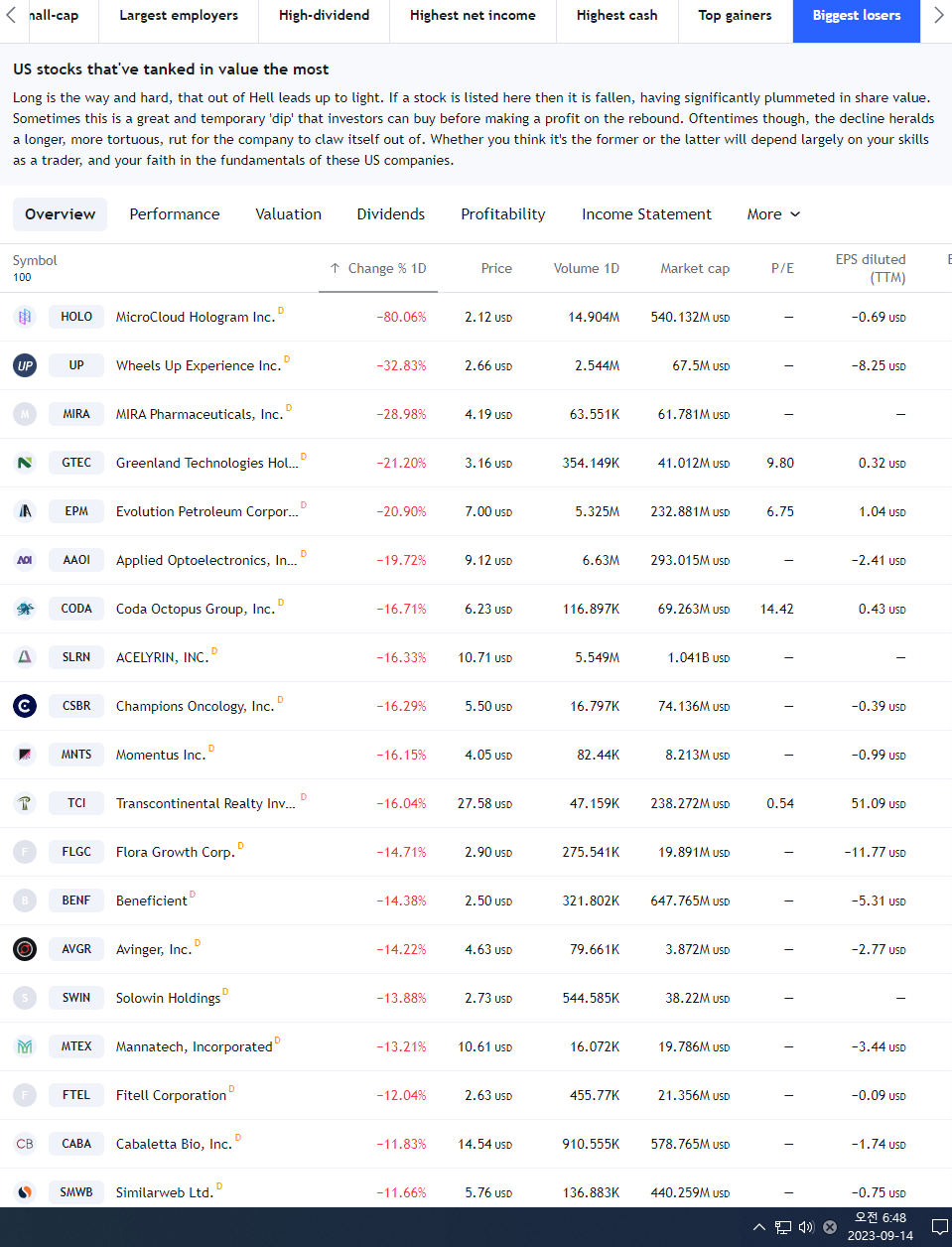Click the Solowin Holdings (SWIN) logo icon

[25, 998]
